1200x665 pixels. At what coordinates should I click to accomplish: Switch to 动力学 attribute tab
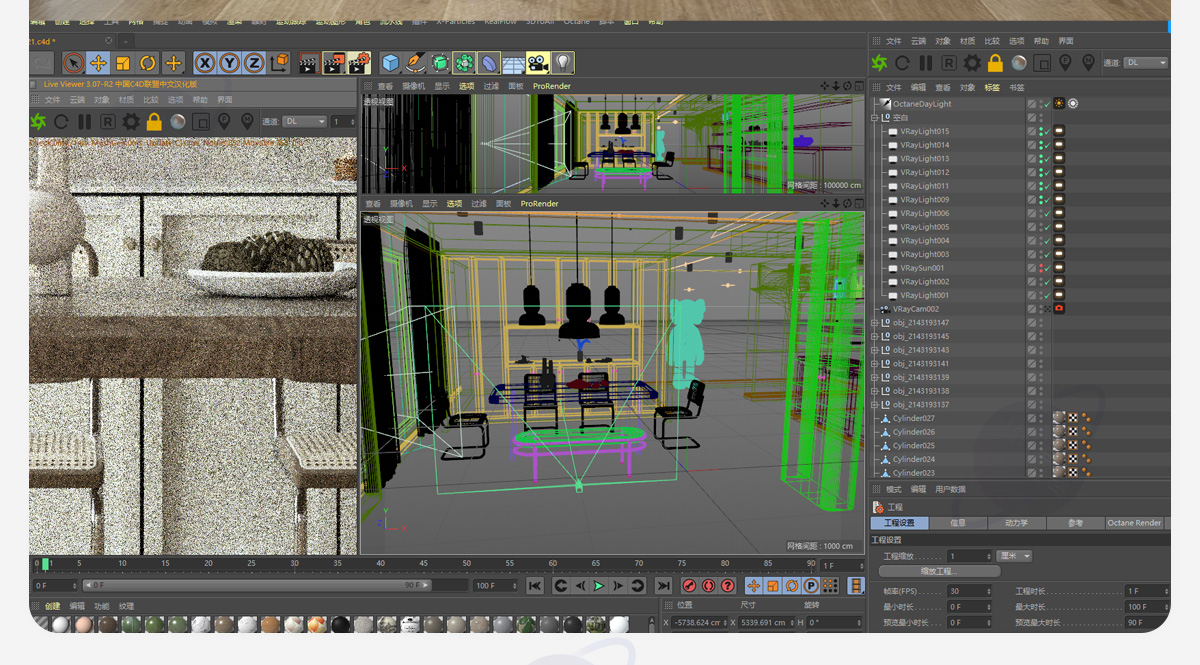pyautogui.click(x=1016, y=522)
